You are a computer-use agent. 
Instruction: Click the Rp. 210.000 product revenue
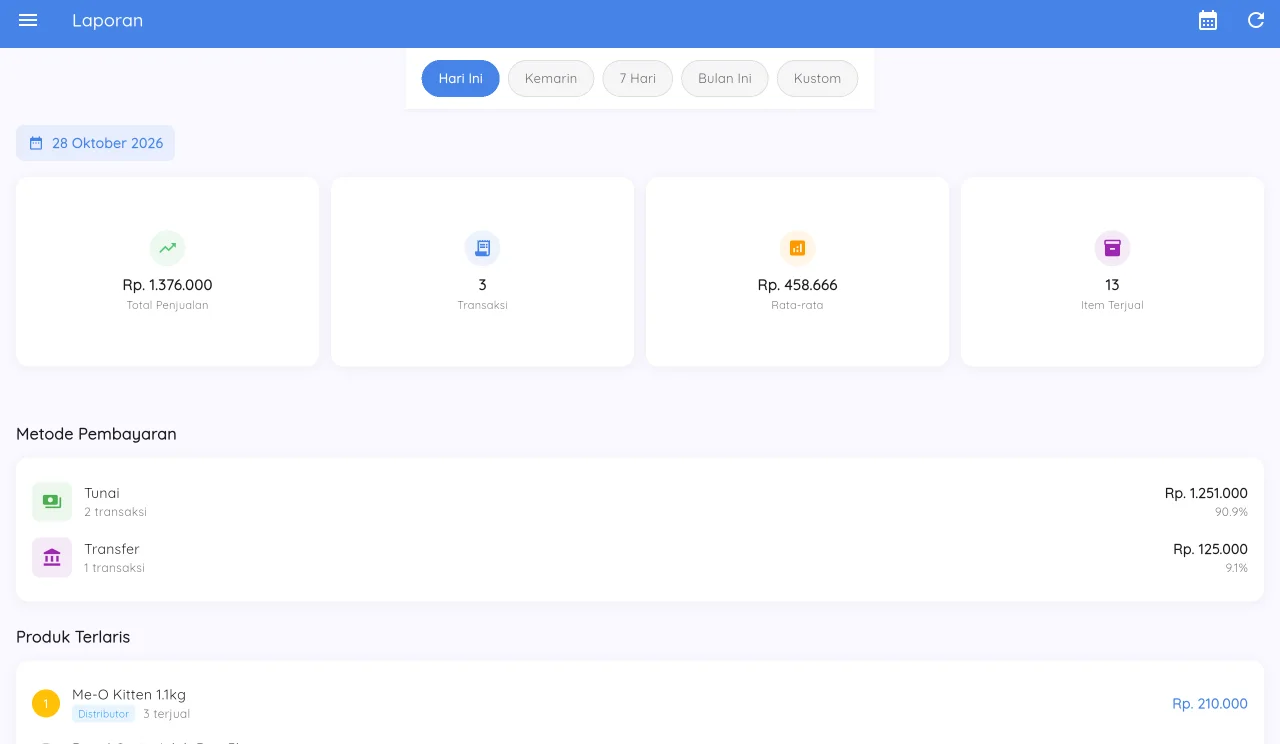(x=1210, y=704)
